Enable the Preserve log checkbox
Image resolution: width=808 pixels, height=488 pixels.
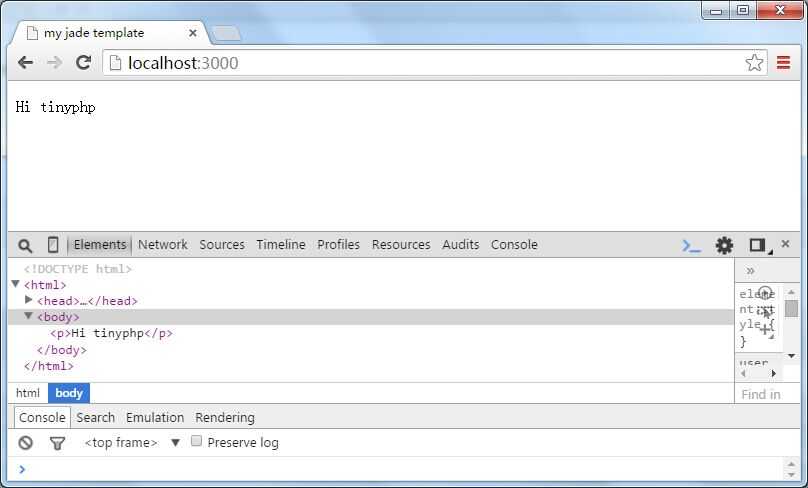click(x=196, y=441)
